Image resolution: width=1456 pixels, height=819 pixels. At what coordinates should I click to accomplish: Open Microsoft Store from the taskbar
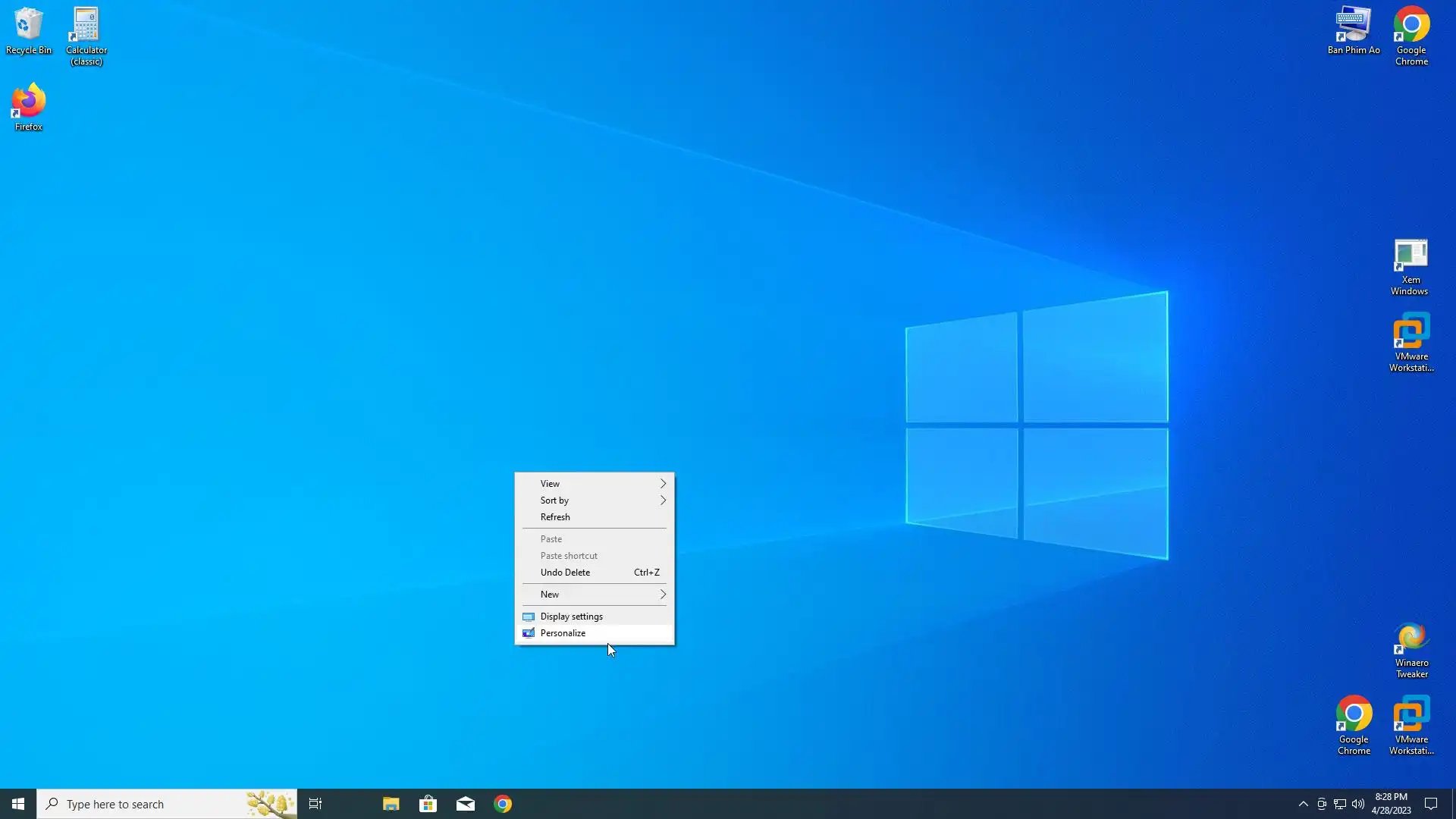(428, 804)
